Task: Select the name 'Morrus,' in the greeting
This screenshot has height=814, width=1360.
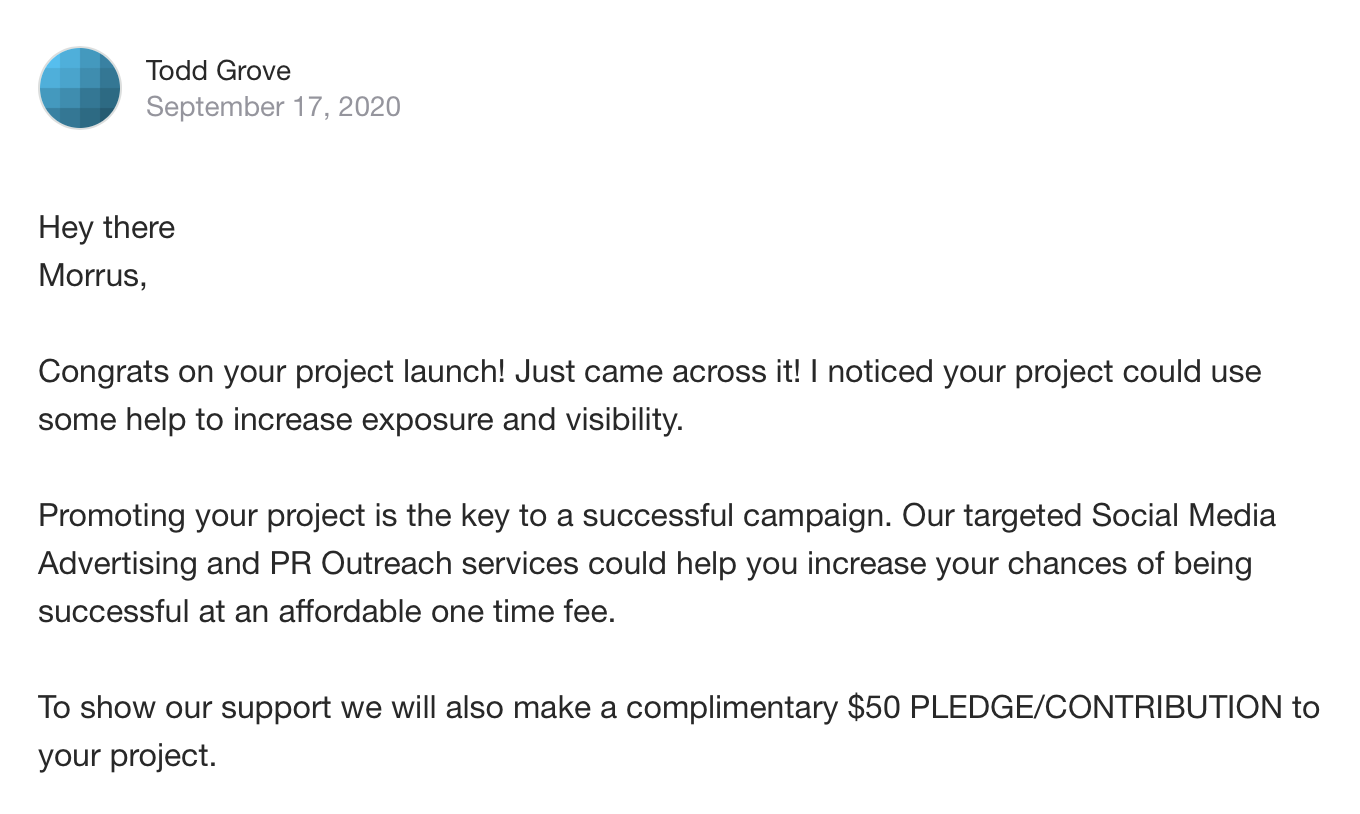Action: point(92,275)
